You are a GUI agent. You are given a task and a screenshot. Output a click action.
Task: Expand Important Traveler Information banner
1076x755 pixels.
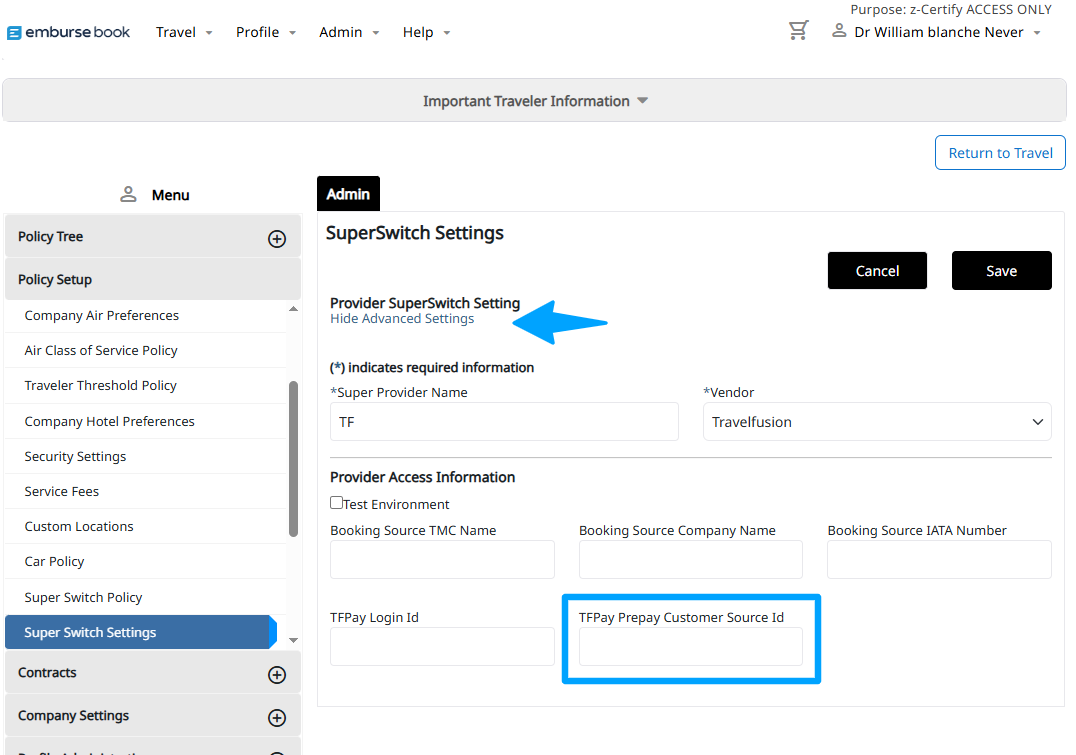pyautogui.click(x=535, y=100)
